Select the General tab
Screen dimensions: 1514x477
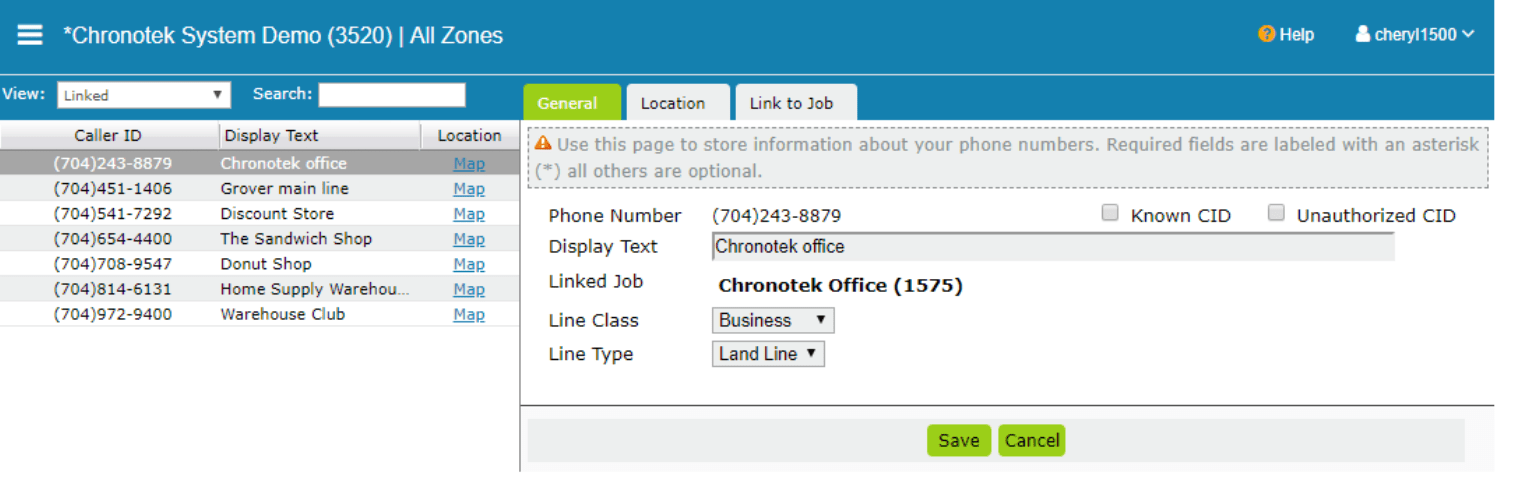(x=567, y=103)
